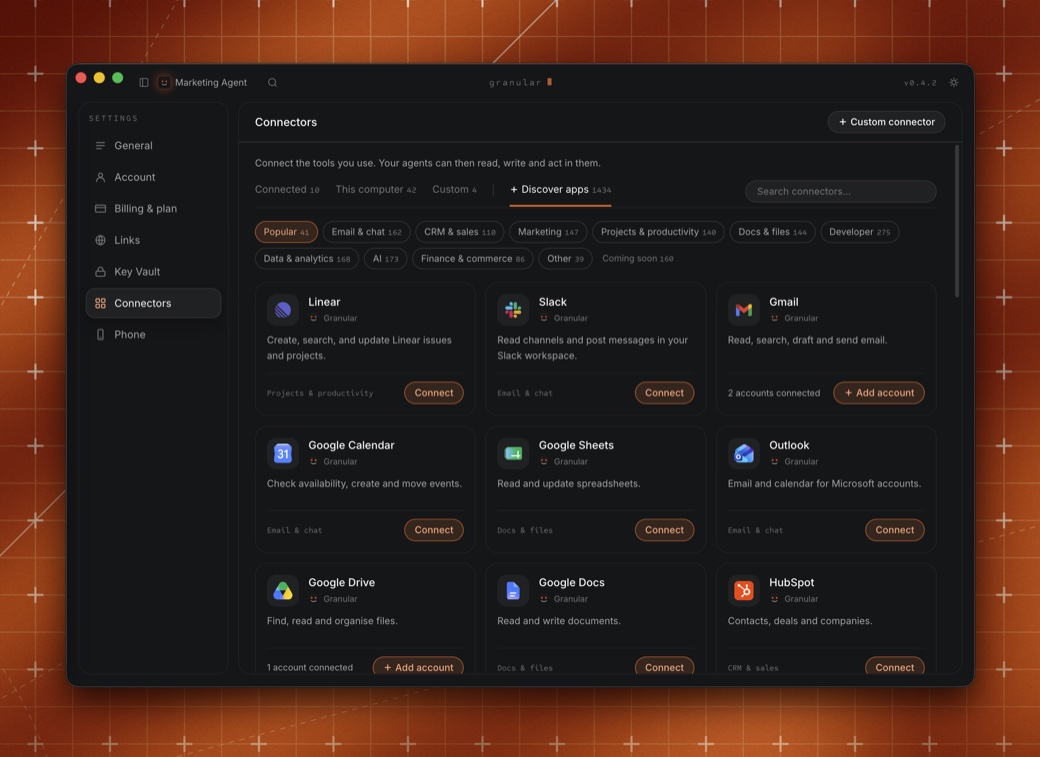Connect the Slack app

pos(664,393)
